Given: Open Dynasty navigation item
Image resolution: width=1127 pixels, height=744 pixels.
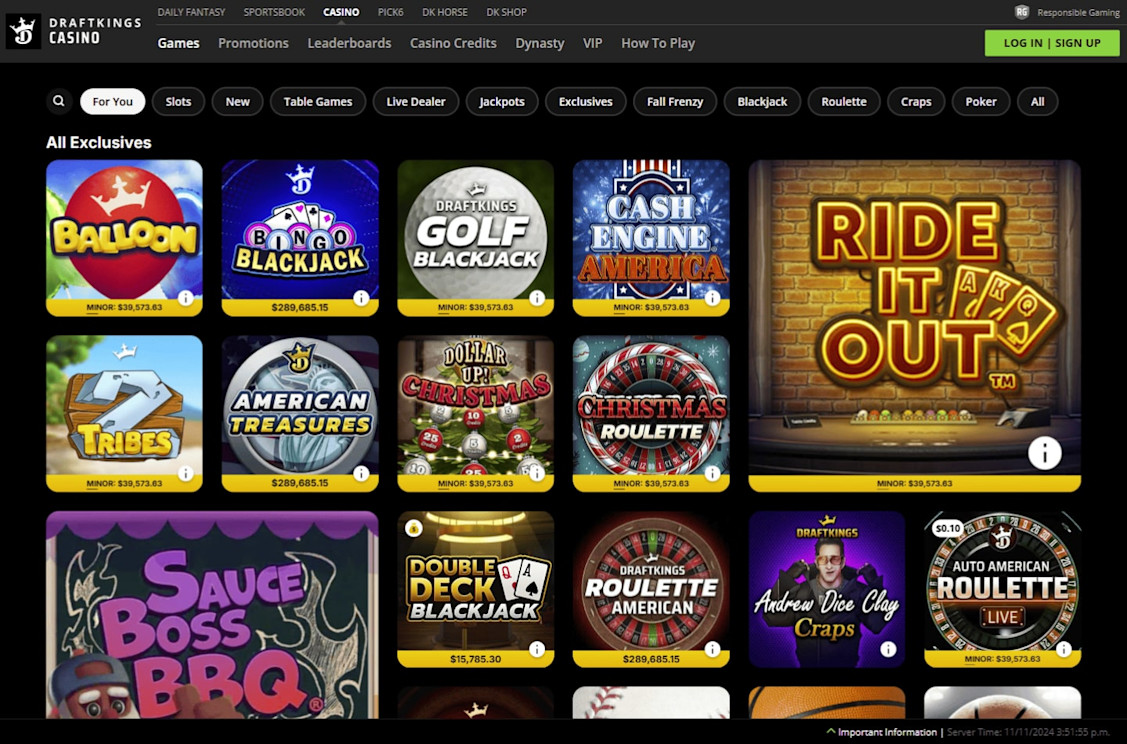Looking at the screenshot, I should pos(540,43).
